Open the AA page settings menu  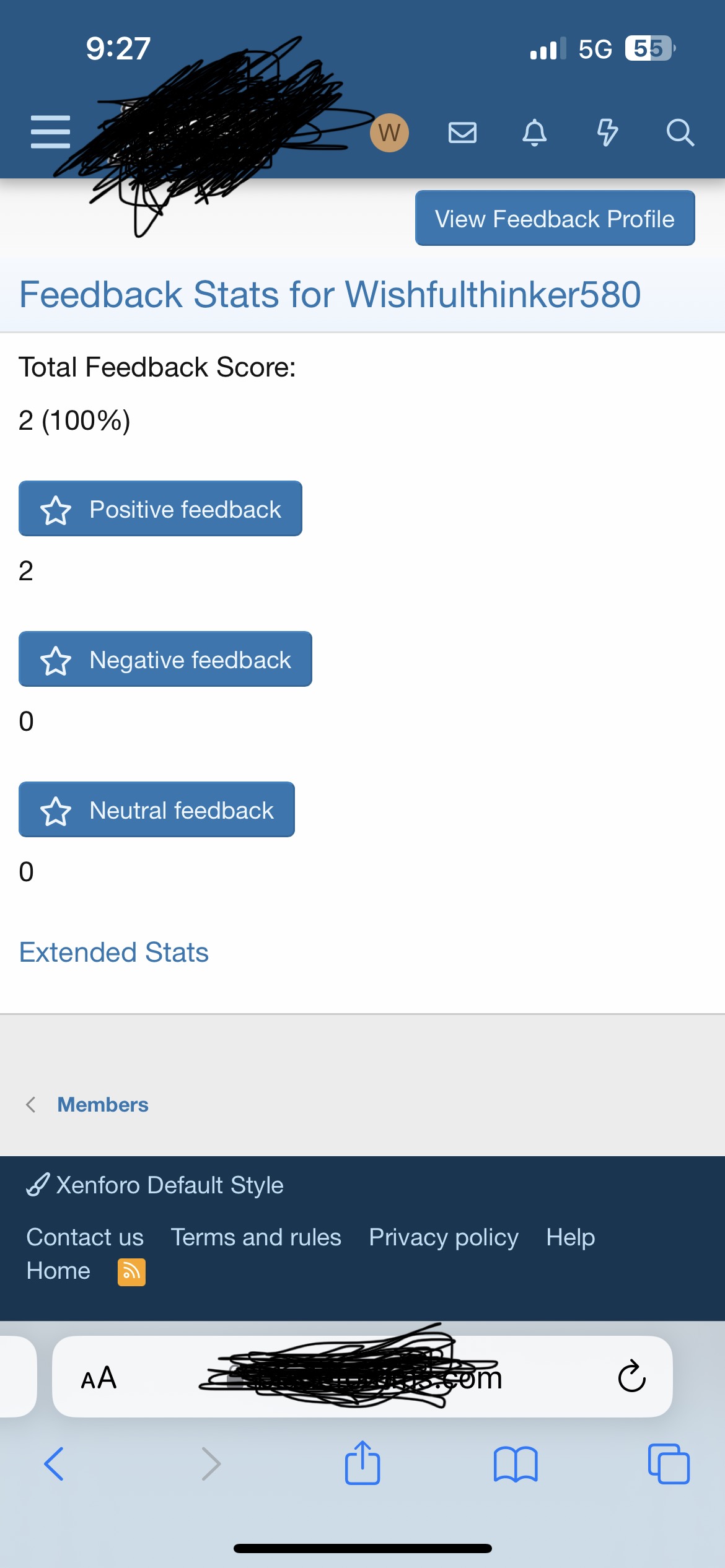click(x=99, y=1377)
